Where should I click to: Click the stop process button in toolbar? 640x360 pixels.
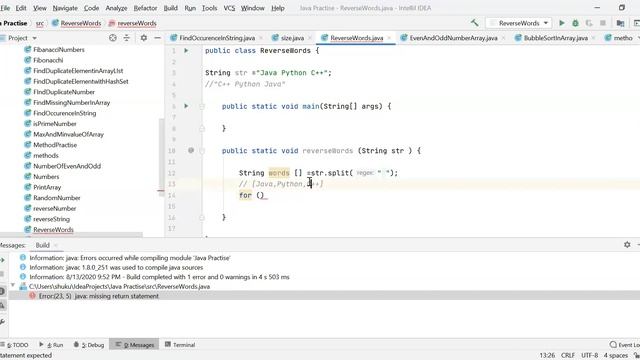603,23
